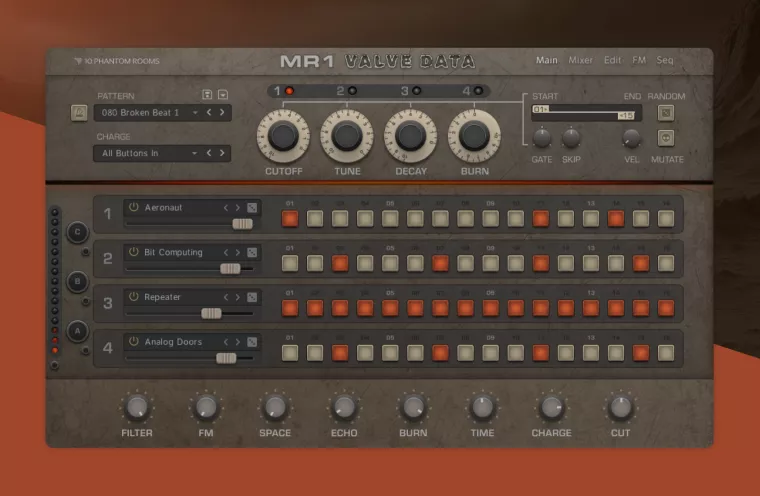Toggle step 01 on Aeronaut row
Image resolution: width=760 pixels, height=496 pixels.
coord(290,219)
